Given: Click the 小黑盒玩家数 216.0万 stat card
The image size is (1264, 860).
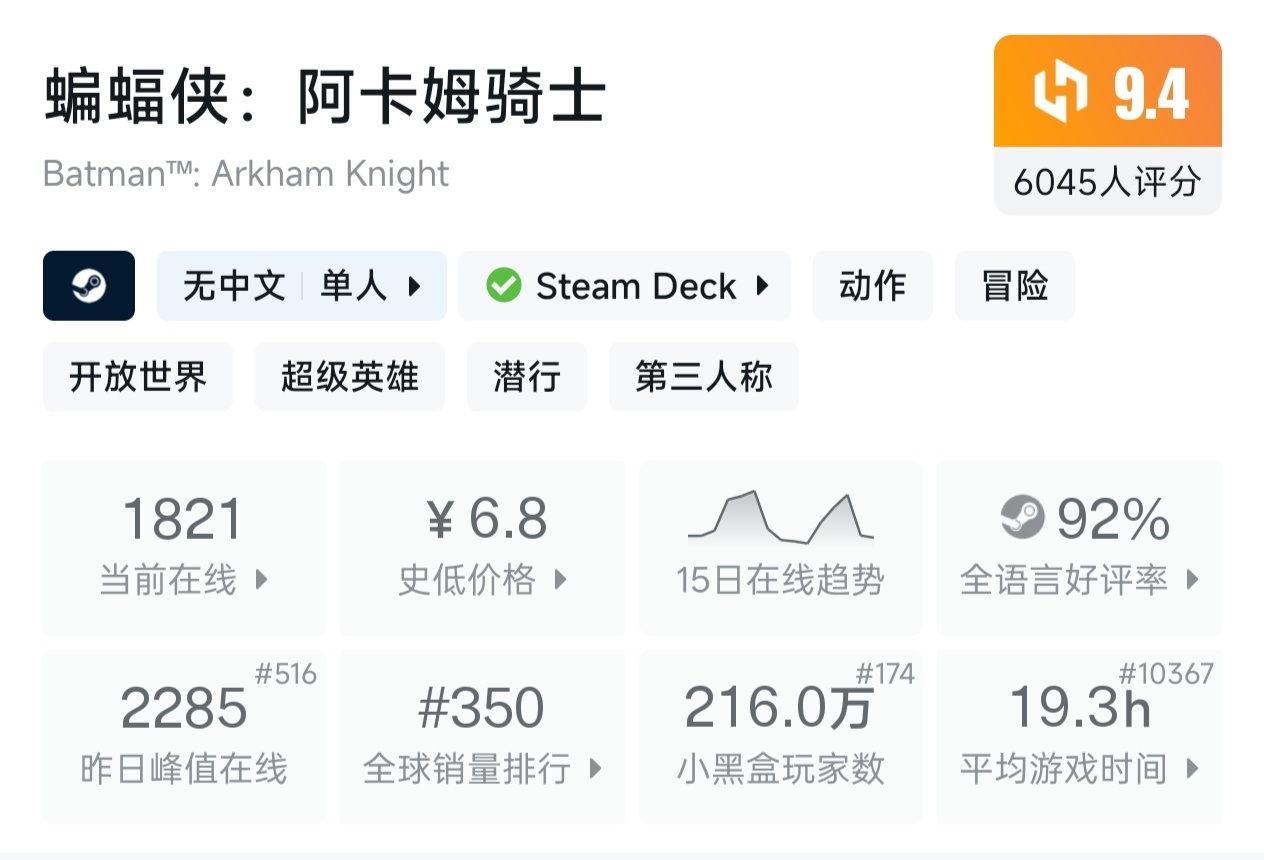Looking at the screenshot, I should pos(780,737).
